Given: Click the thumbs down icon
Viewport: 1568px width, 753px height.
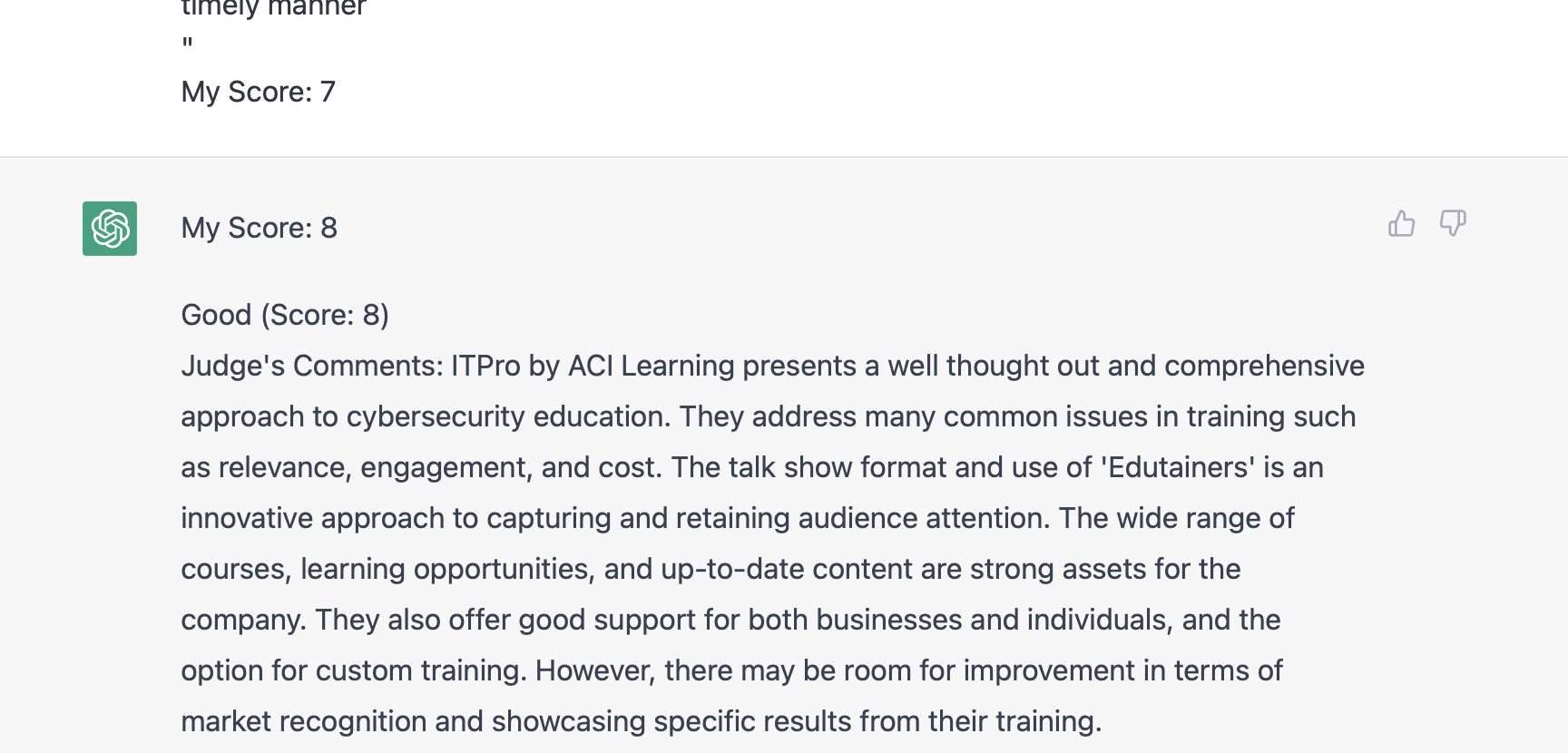Looking at the screenshot, I should pos(1453,223).
